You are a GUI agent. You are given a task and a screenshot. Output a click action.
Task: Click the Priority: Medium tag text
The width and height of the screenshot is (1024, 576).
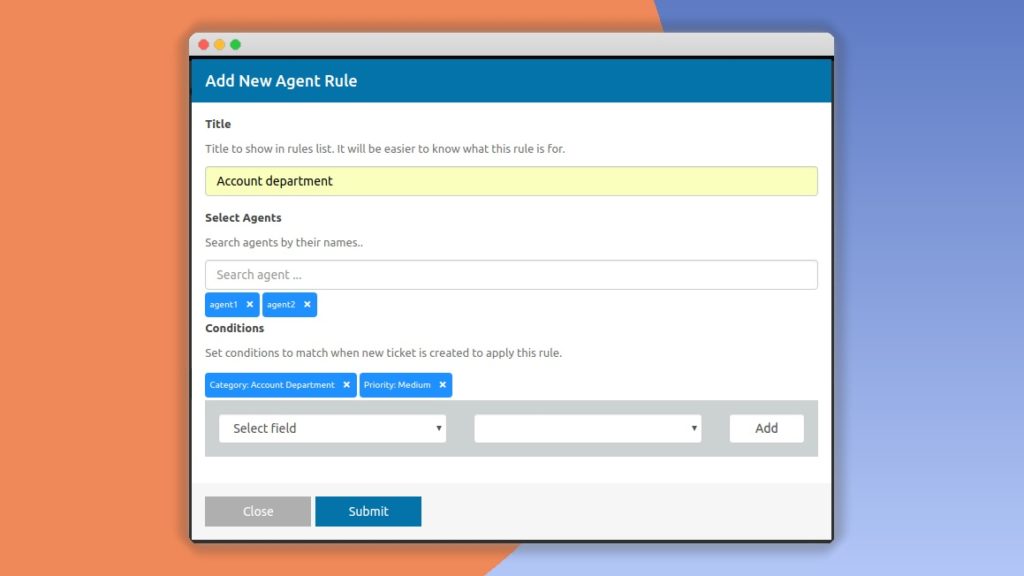click(398, 385)
